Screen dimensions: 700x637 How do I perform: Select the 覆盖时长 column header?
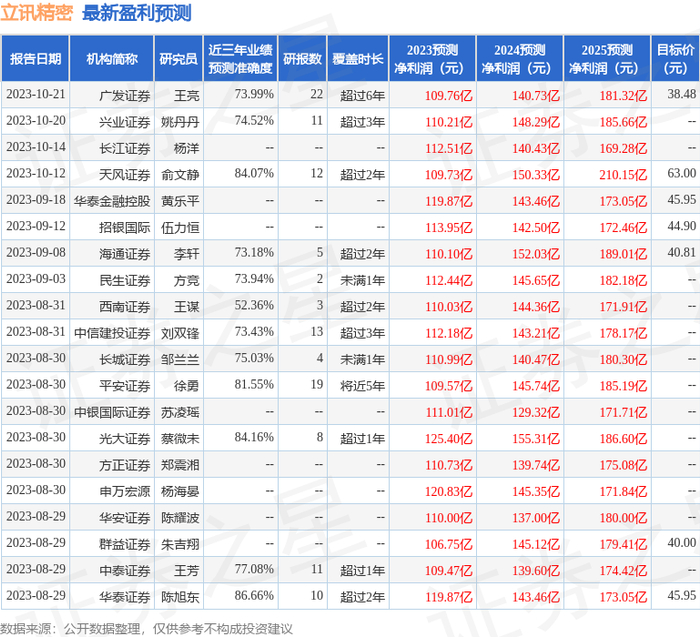coord(358,58)
